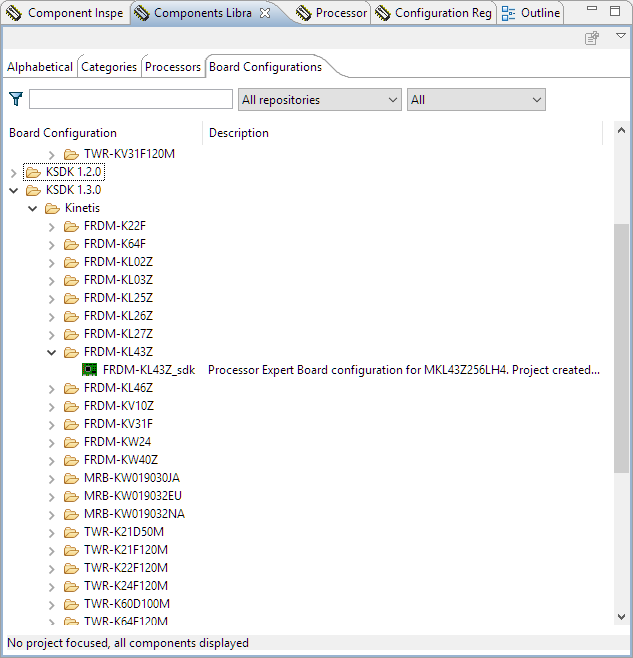This screenshot has height=658, width=633.
Task: Click the FRDM-K64F folder icon
Action: point(71,244)
